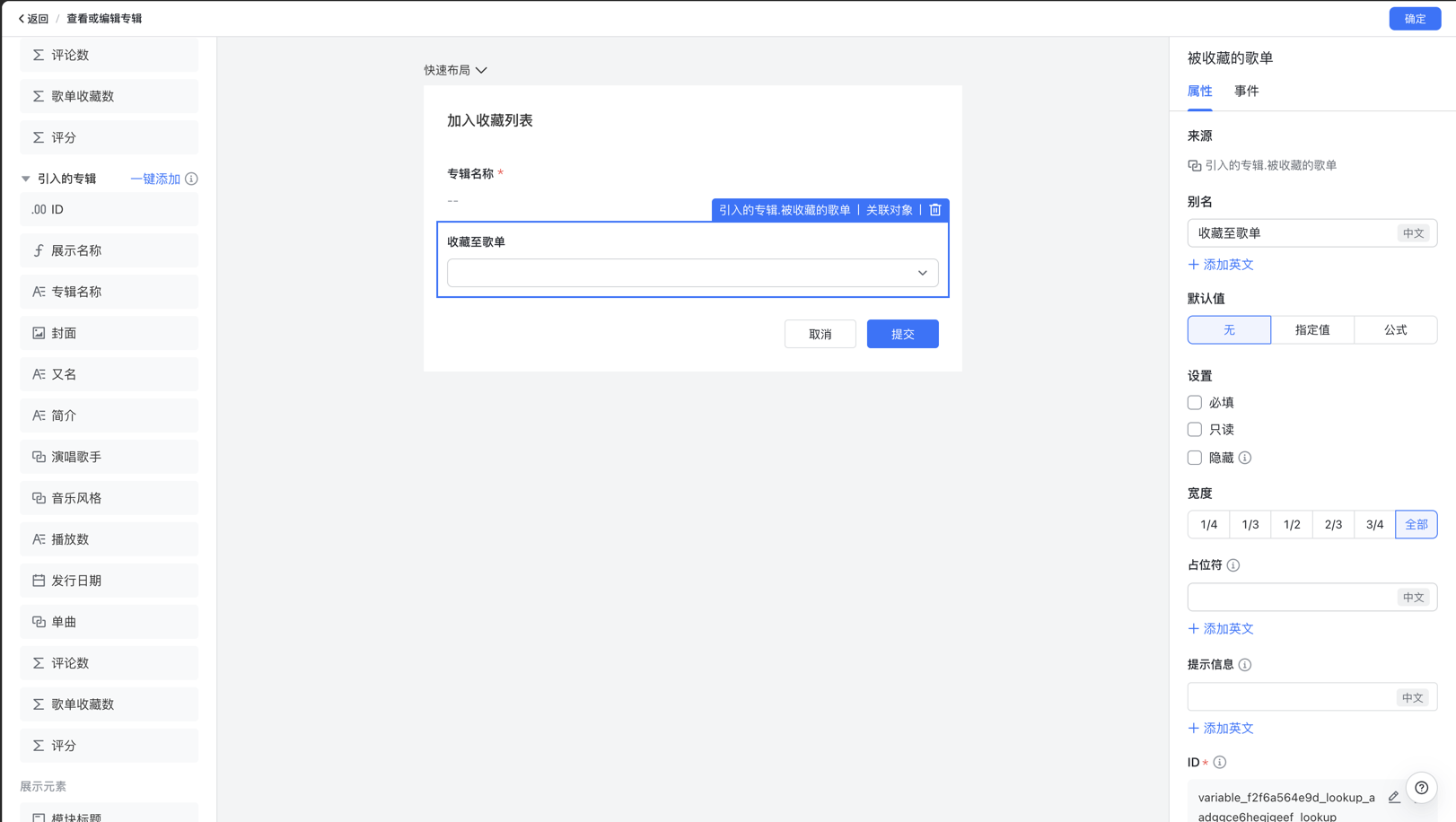Switch to the 属性 tab
Image resolution: width=1456 pixels, height=822 pixels.
1199,92
